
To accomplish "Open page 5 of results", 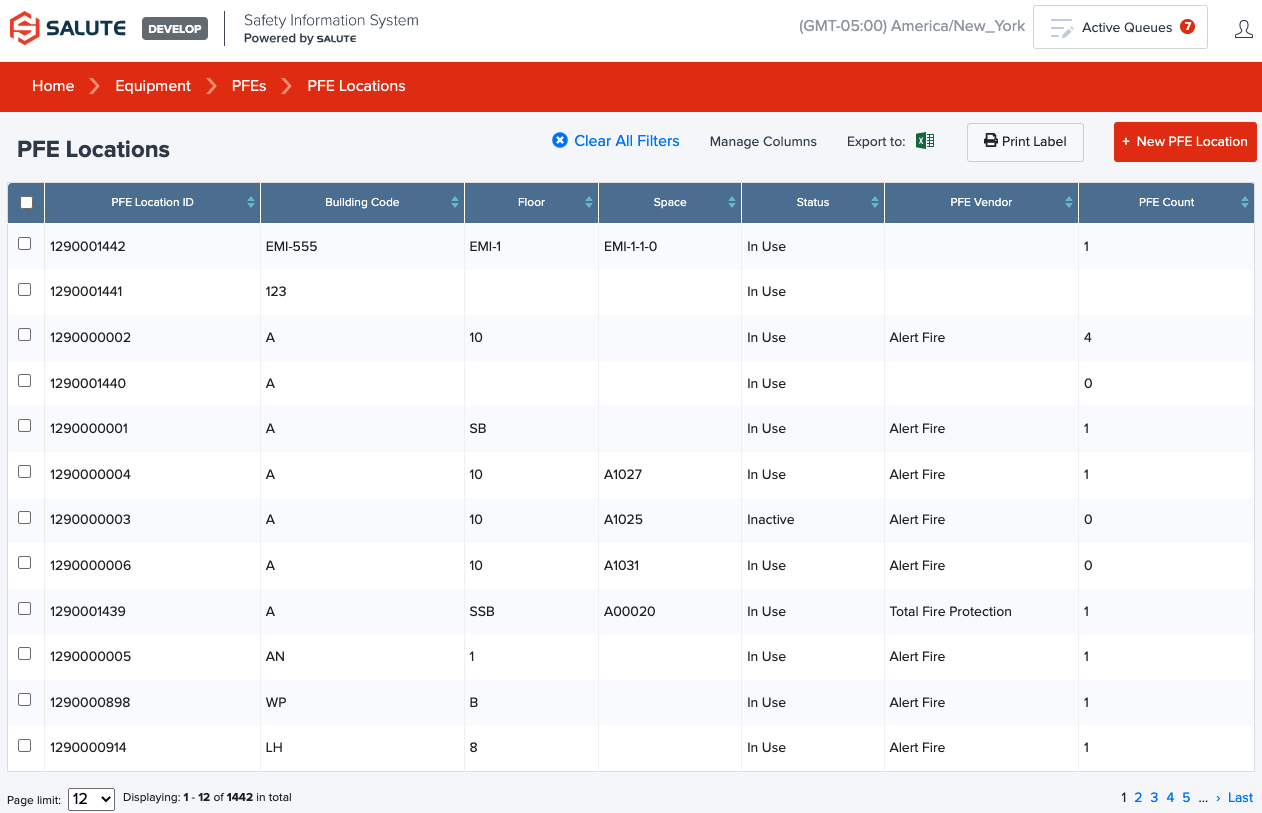I will [x=1186, y=797].
